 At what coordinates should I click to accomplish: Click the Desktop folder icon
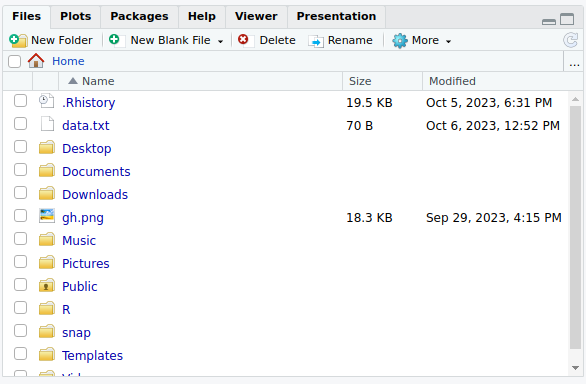[47, 148]
